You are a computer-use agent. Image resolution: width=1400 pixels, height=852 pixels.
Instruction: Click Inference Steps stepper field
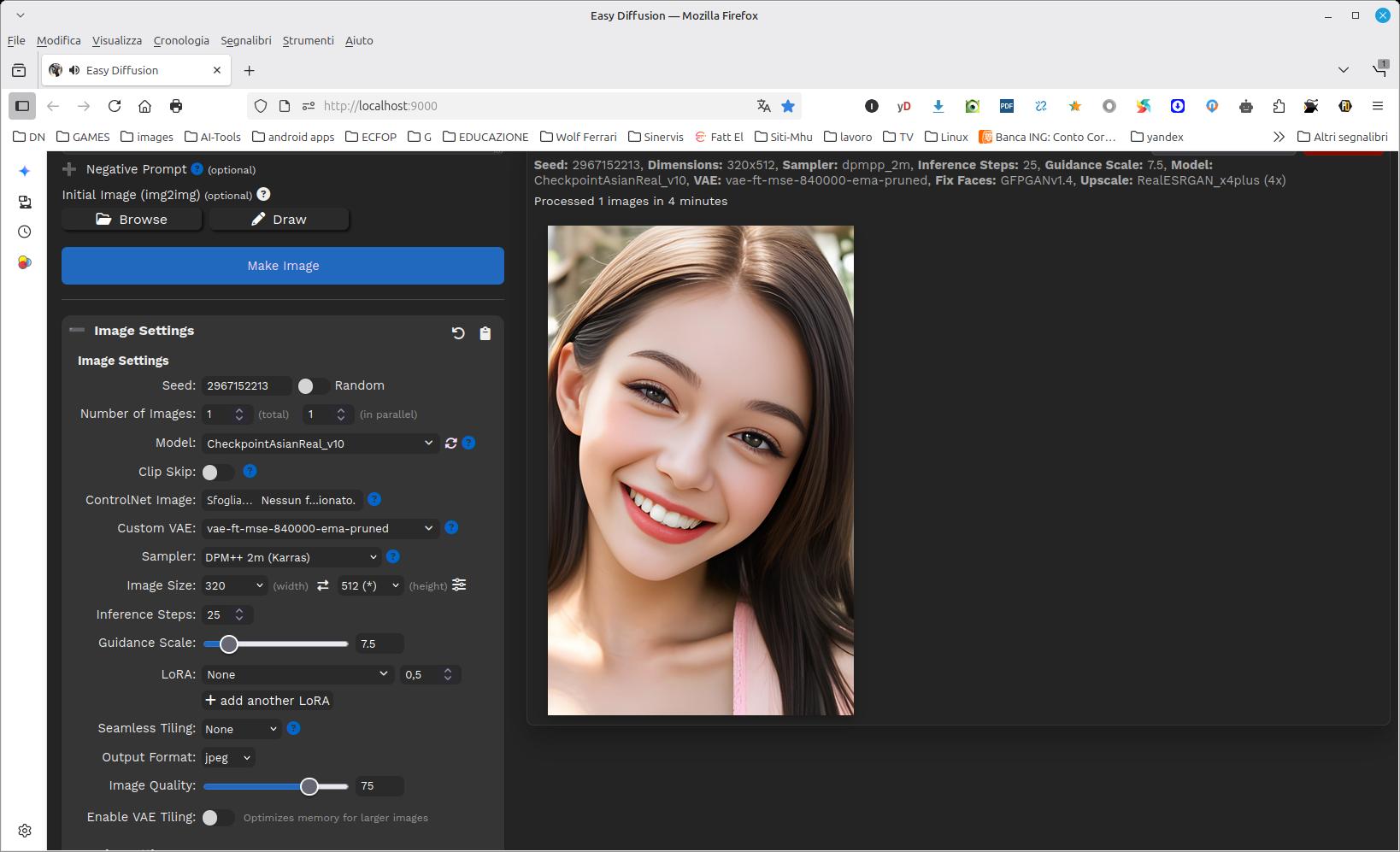point(227,614)
